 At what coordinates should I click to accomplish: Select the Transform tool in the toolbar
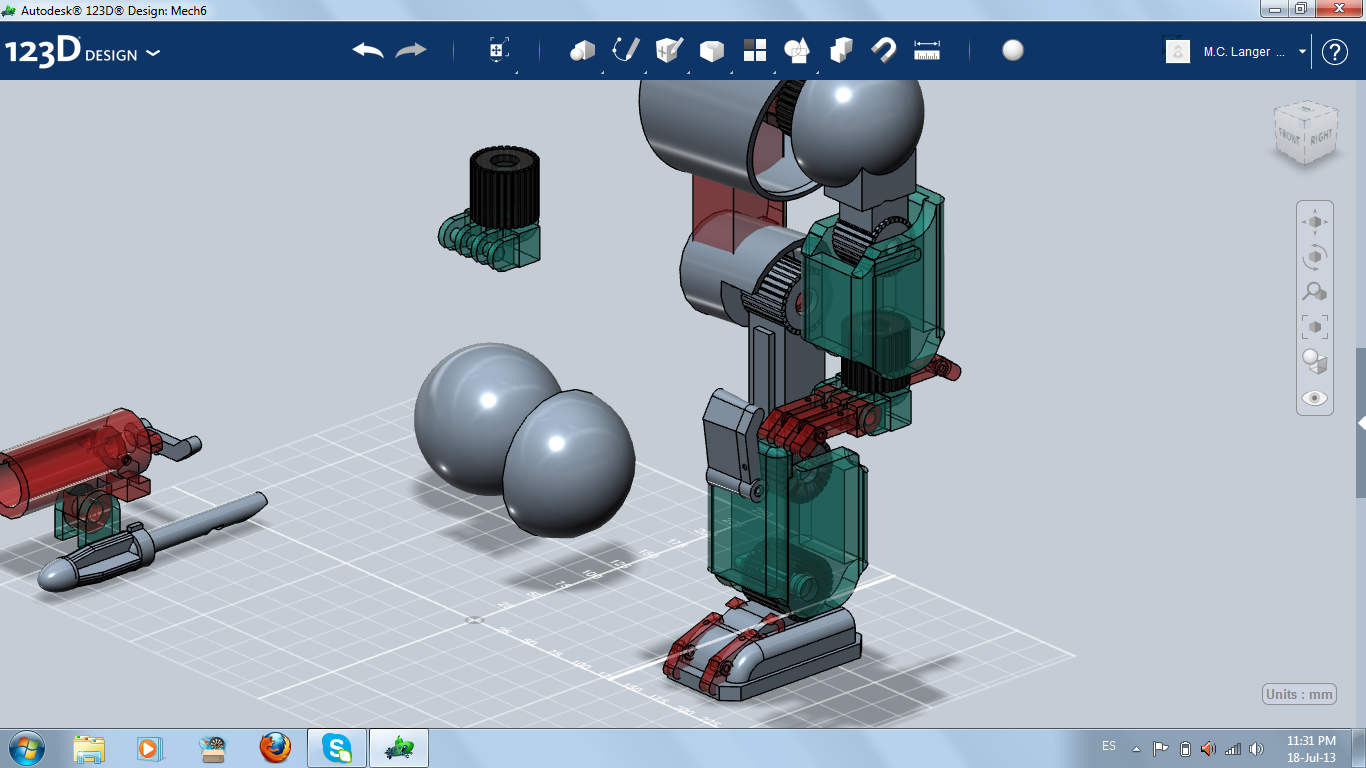click(x=499, y=51)
